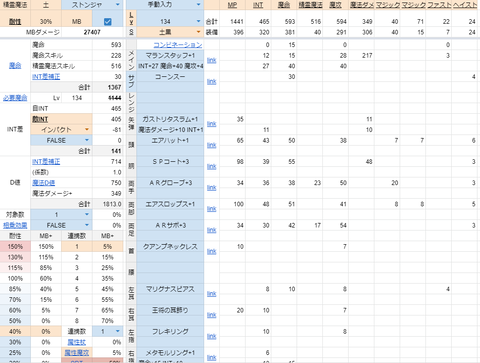Select the ARグローブ+3 hands cell

pos(170,183)
